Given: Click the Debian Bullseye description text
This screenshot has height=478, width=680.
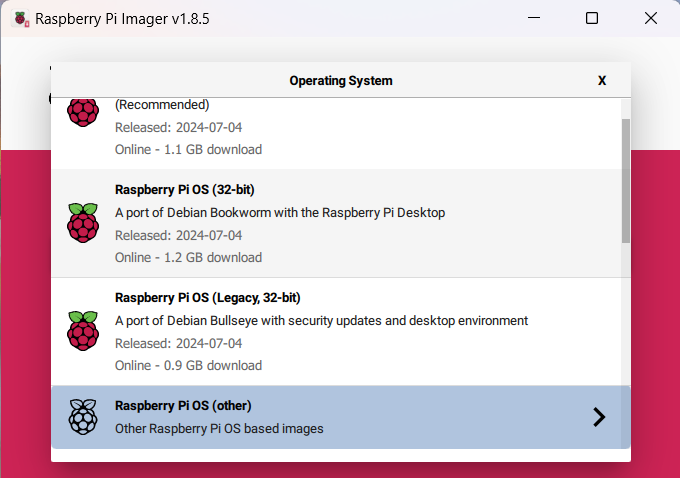Looking at the screenshot, I should 321,321.
